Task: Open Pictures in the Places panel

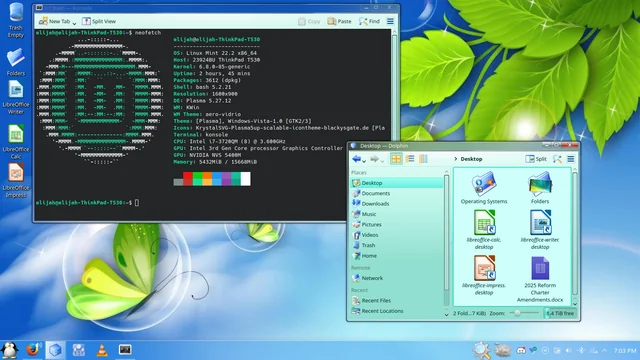Action: tap(397, 224)
